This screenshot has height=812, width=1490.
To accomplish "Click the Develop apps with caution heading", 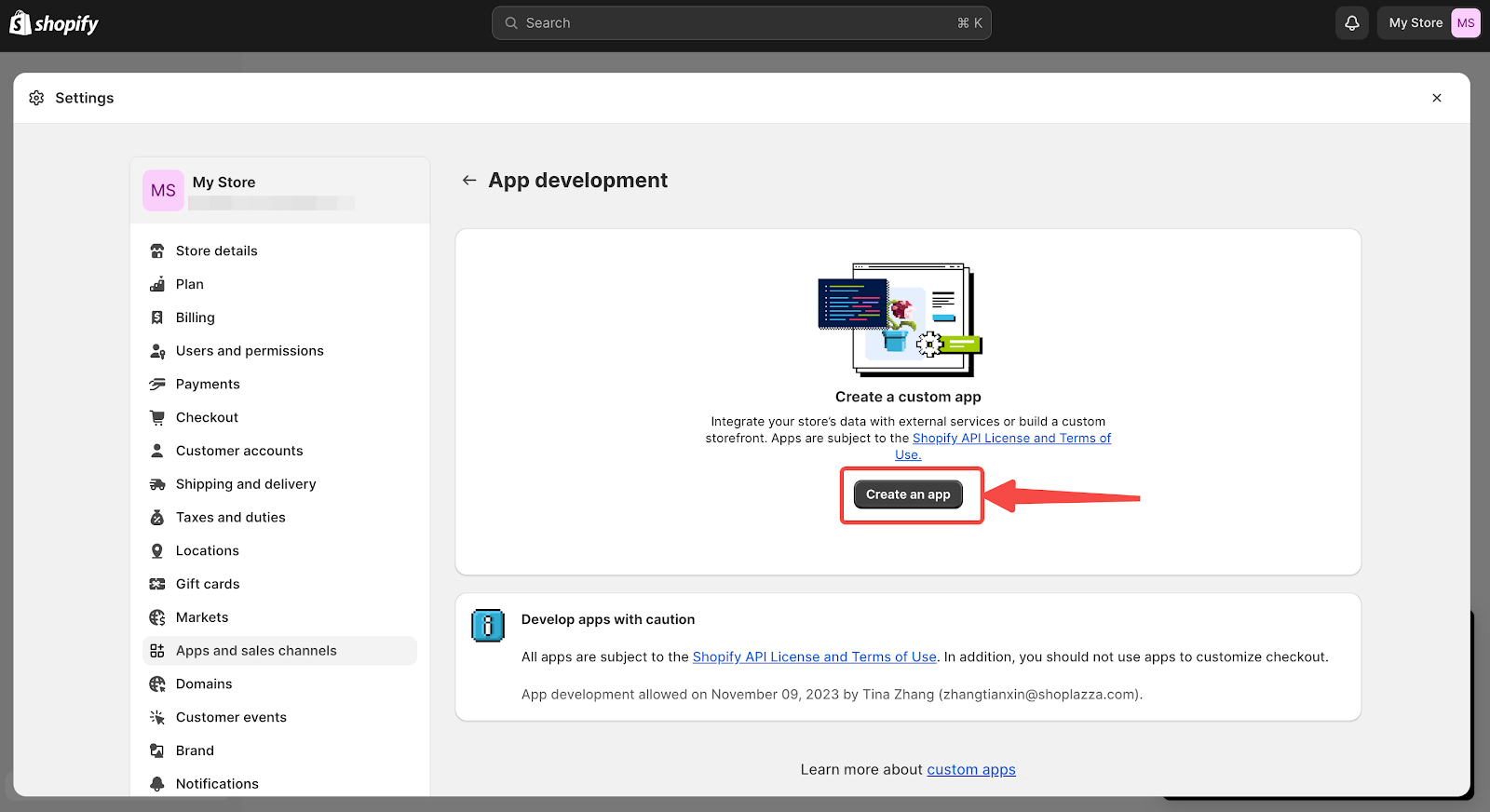I will coord(608,619).
